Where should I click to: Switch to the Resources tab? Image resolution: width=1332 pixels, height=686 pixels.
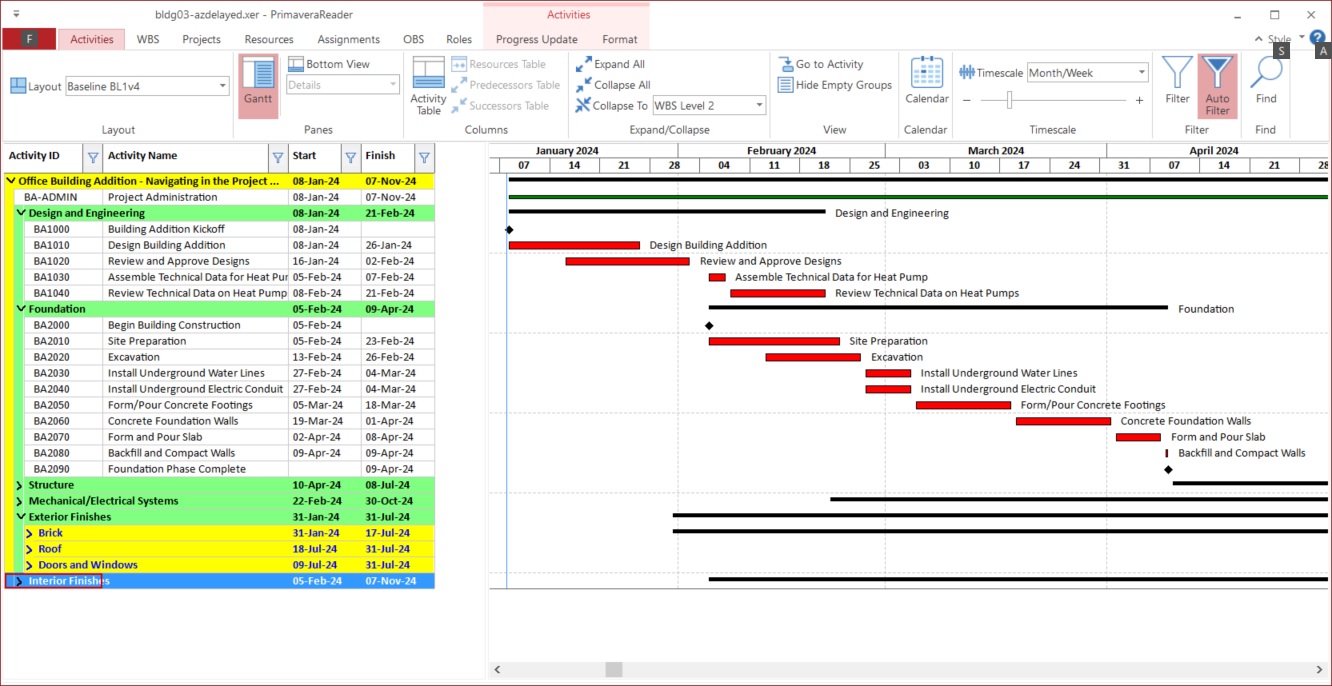[x=269, y=39]
